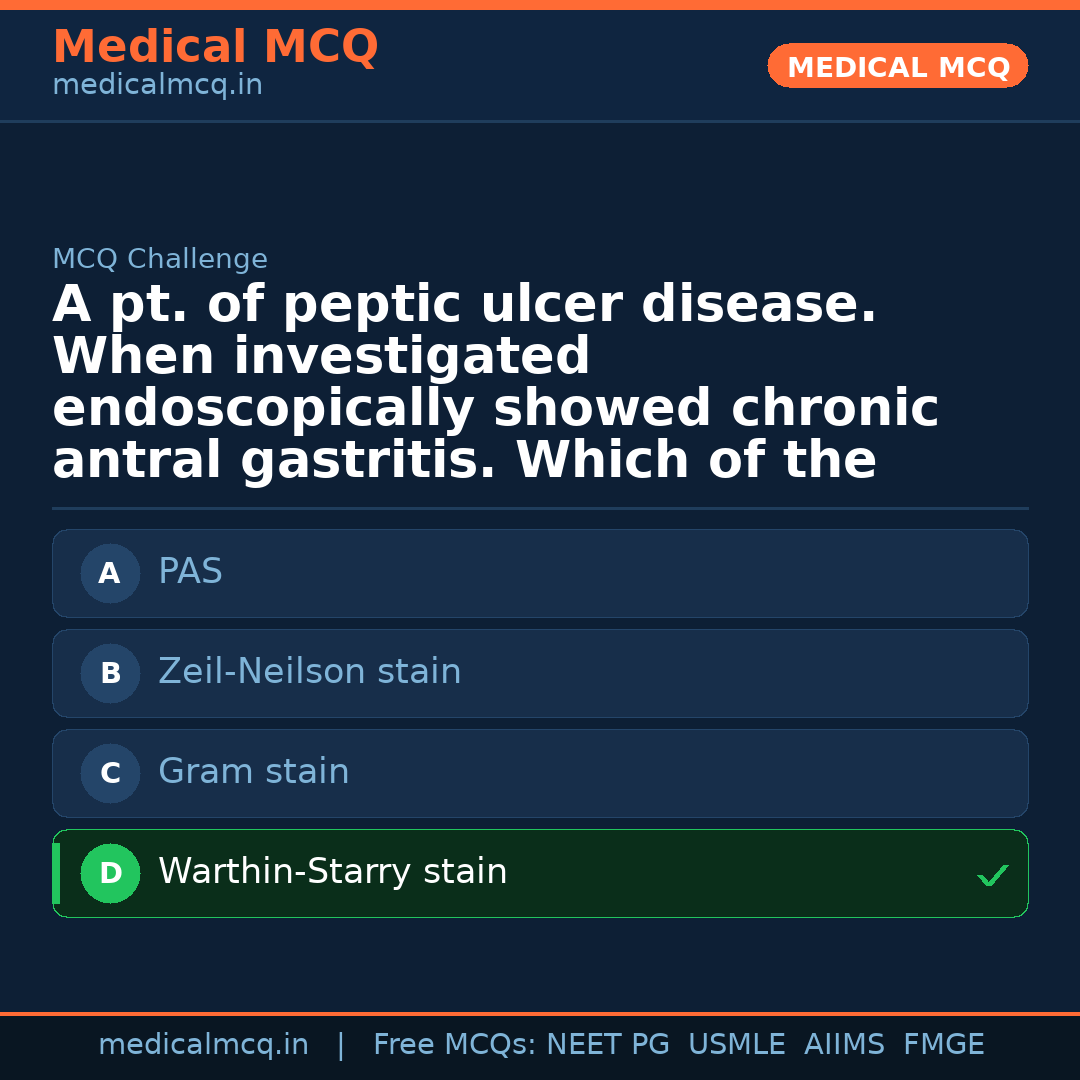The image size is (1080, 1080).
Task: Open medicalmcq.in link under the header title
Action: click(x=157, y=86)
